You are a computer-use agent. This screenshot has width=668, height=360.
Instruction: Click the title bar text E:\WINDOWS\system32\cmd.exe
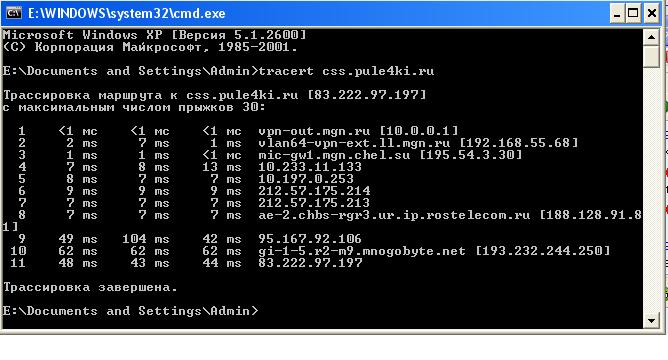click(x=127, y=14)
